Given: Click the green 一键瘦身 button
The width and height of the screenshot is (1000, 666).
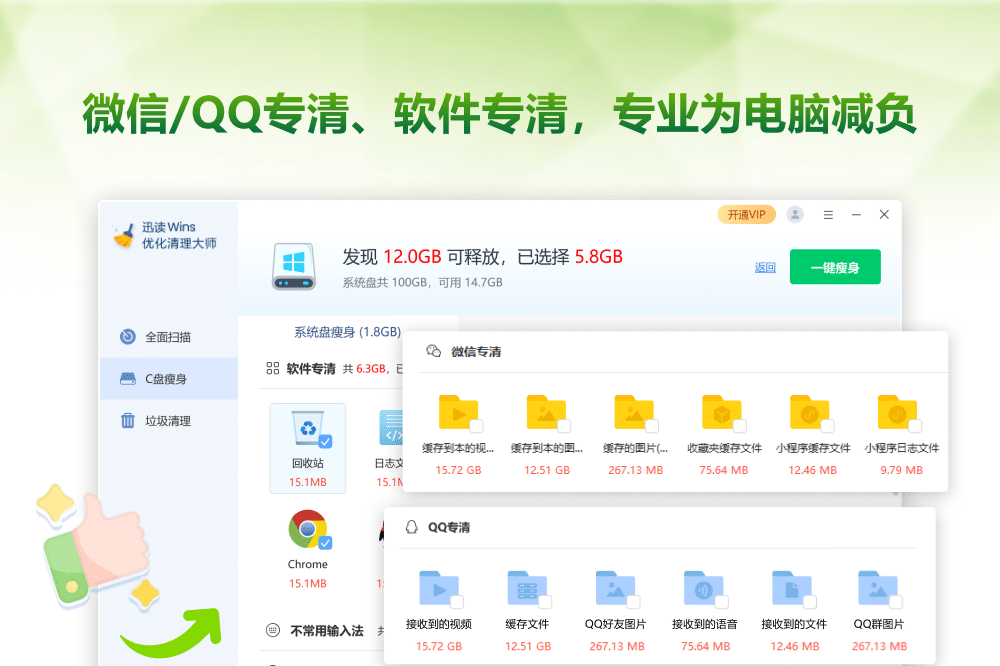Looking at the screenshot, I should [x=835, y=267].
